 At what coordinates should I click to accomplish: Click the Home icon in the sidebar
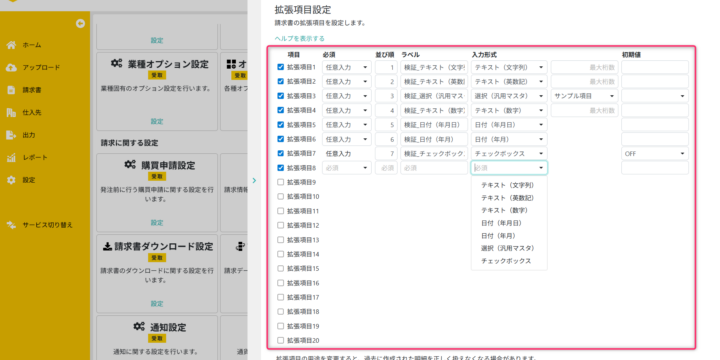(11, 45)
